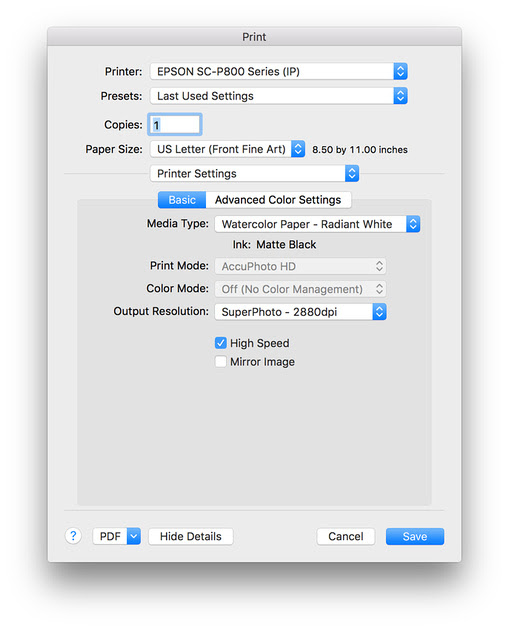
Task: Enable the Mirror Image checkbox
Action: pyautogui.click(x=221, y=362)
